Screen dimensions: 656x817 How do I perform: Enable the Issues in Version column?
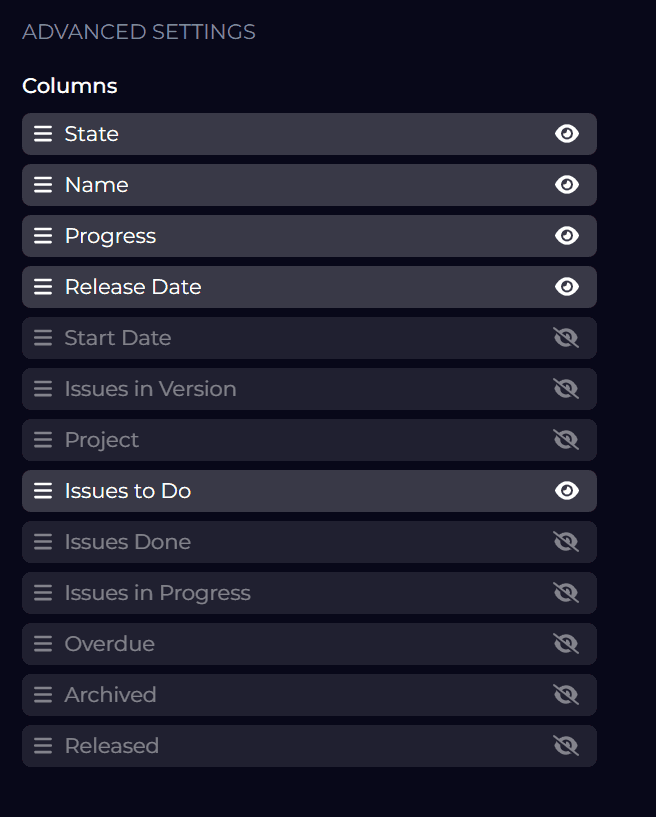(566, 389)
